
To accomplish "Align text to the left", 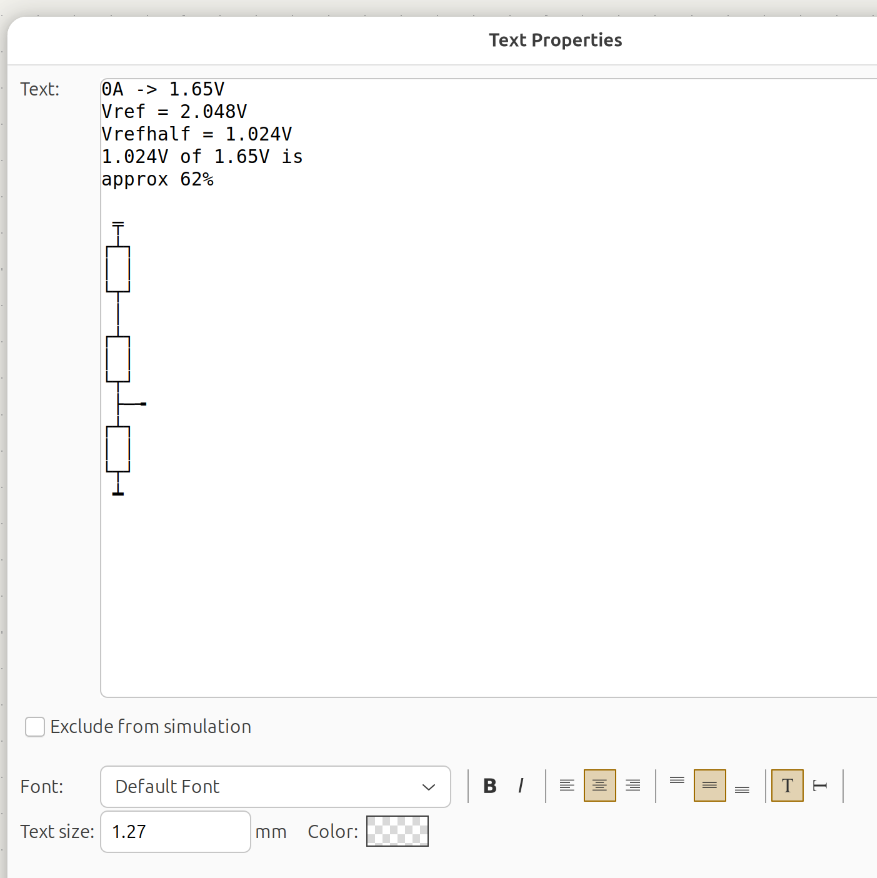I will pos(567,786).
